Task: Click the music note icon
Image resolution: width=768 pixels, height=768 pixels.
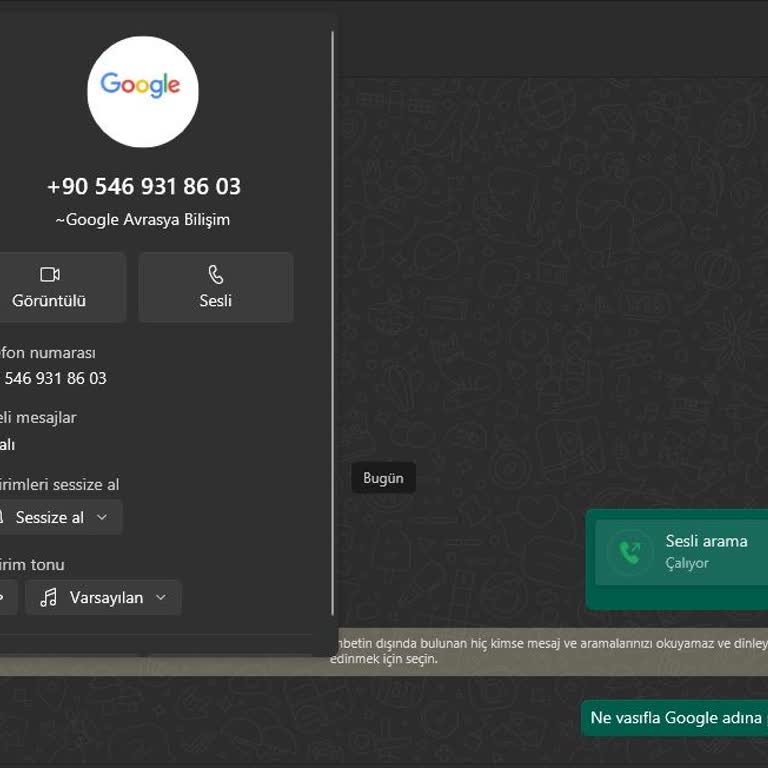Action: (x=48, y=598)
